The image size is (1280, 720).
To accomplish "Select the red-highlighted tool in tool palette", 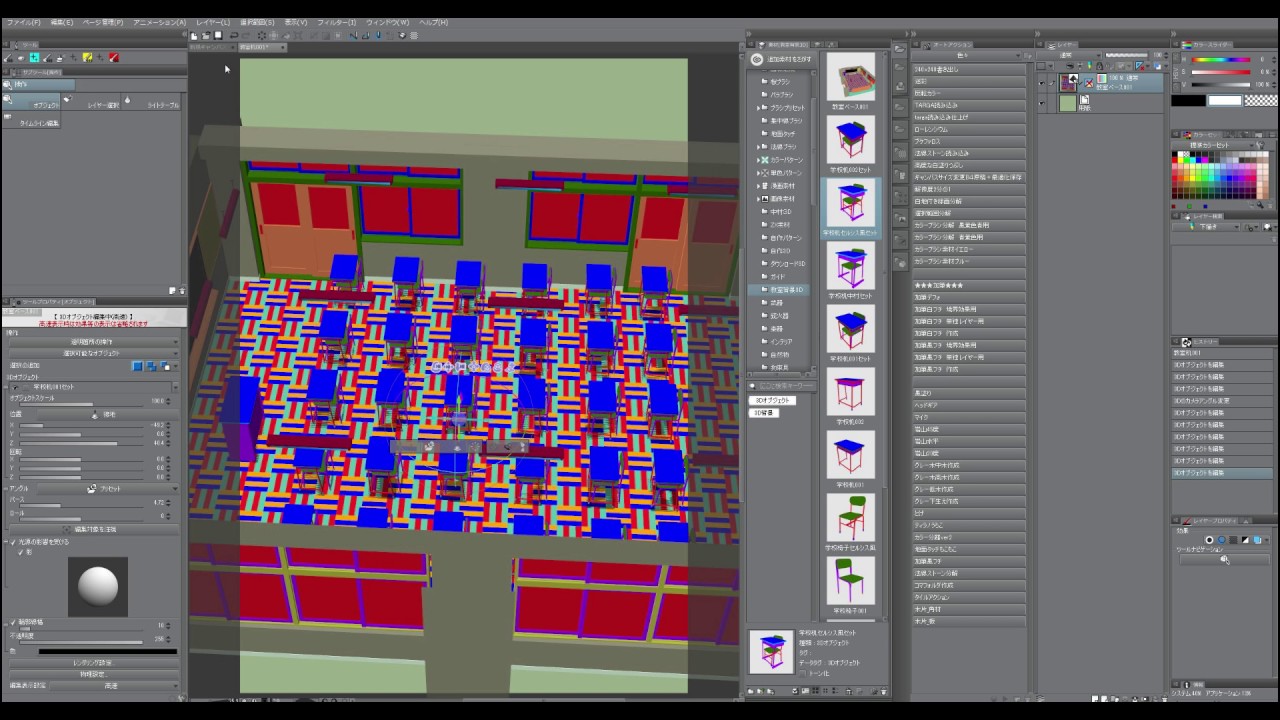I will [x=114, y=57].
